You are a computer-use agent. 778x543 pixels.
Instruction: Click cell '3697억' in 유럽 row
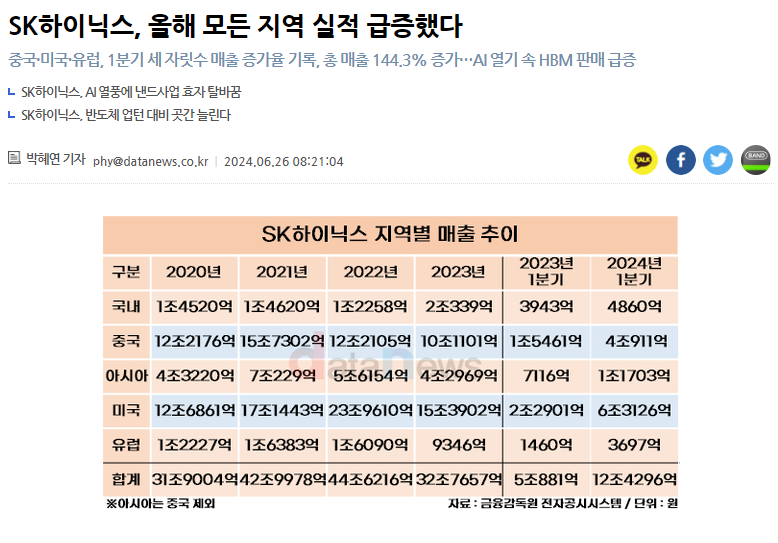pos(634,445)
